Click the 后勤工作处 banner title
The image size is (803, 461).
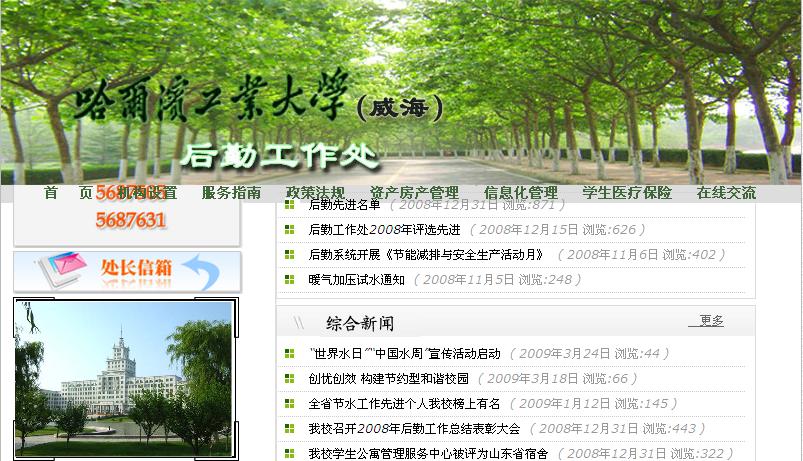pos(280,156)
